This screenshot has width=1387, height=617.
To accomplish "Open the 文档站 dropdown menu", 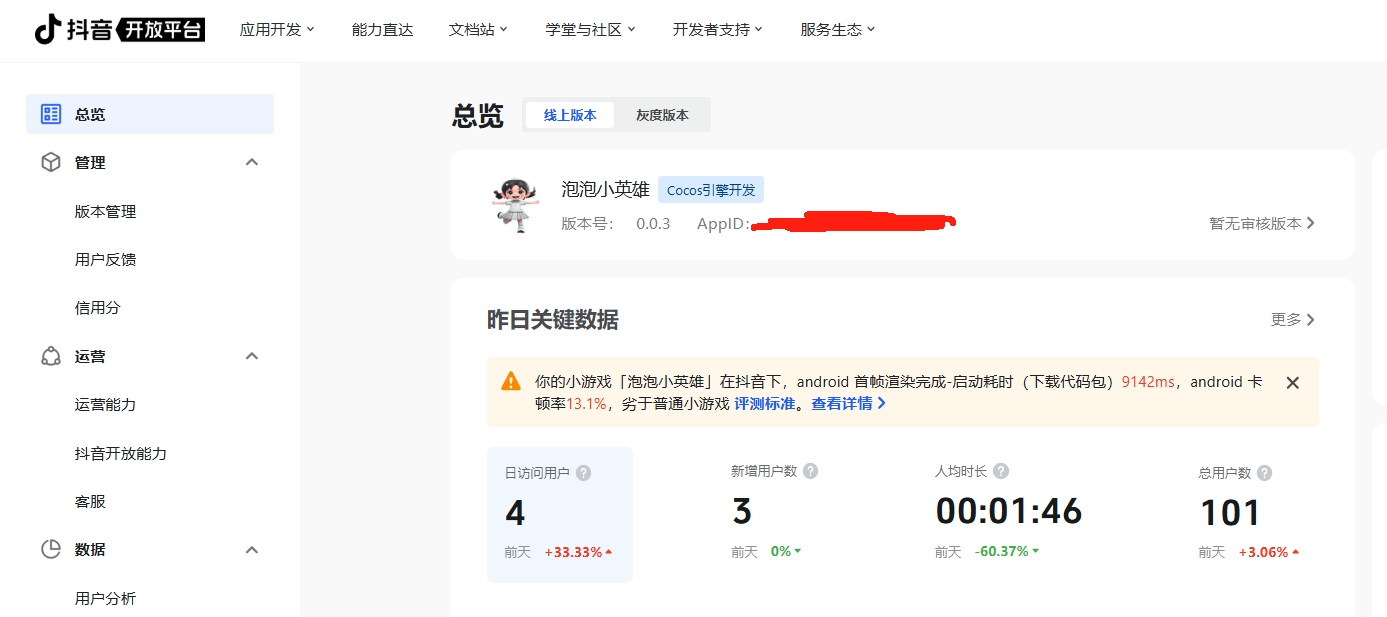I will 478,30.
